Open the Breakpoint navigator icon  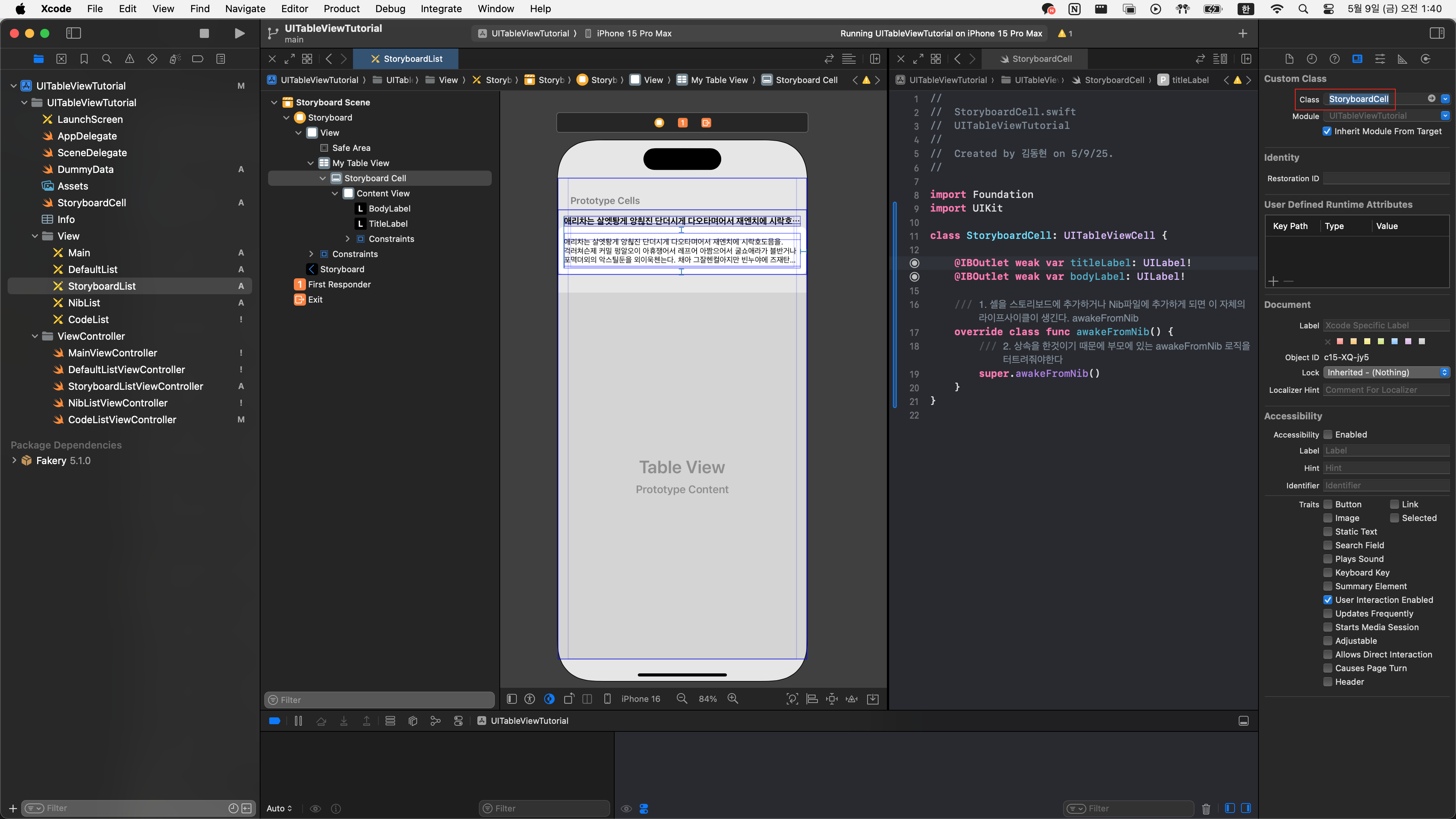coord(198,59)
